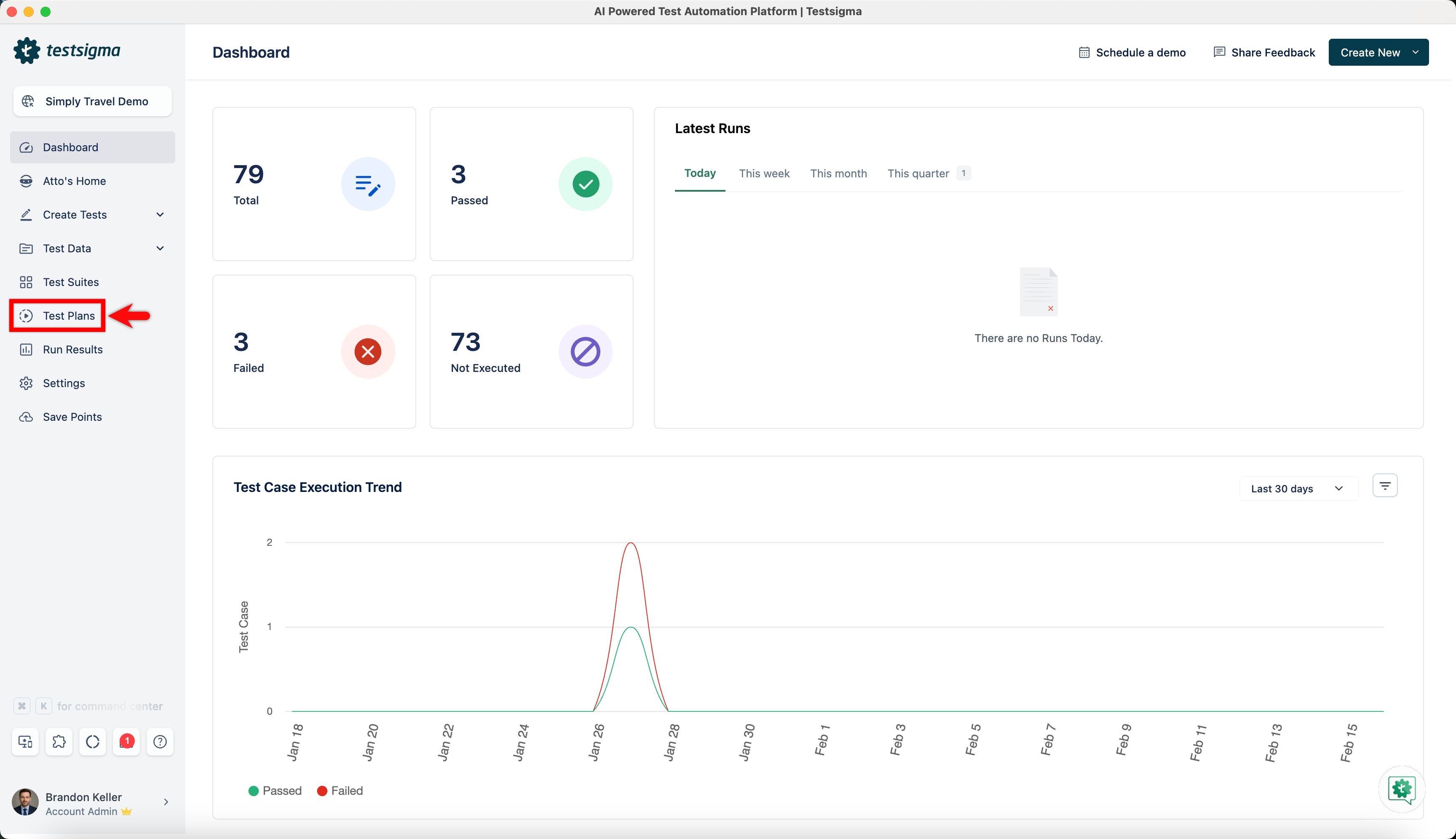Open the green chat widget icon
This screenshot has height=839, width=1456.
click(1401, 789)
